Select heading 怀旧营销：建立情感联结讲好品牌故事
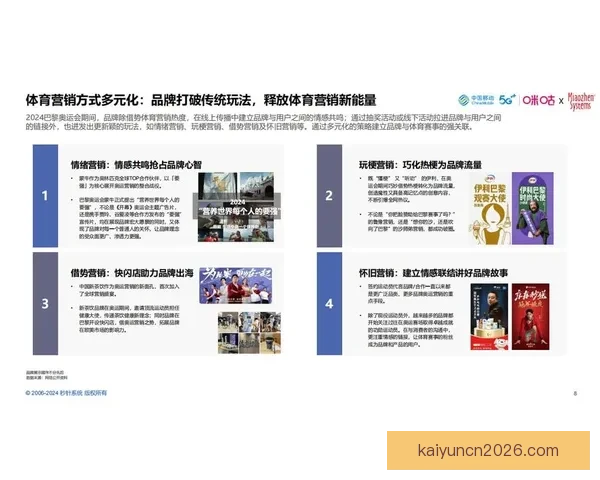Viewport: 600px width, 480px height. coord(434,273)
